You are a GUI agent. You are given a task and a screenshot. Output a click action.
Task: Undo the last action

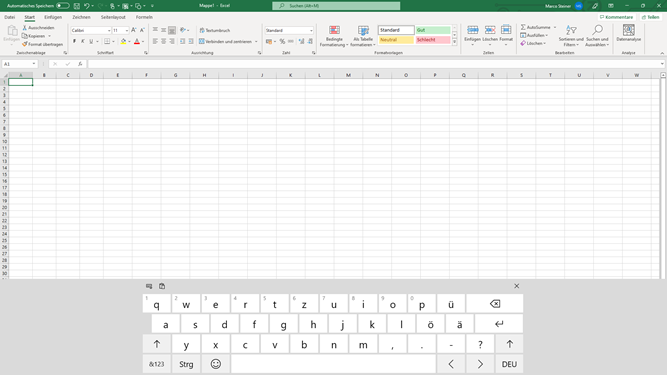click(86, 6)
